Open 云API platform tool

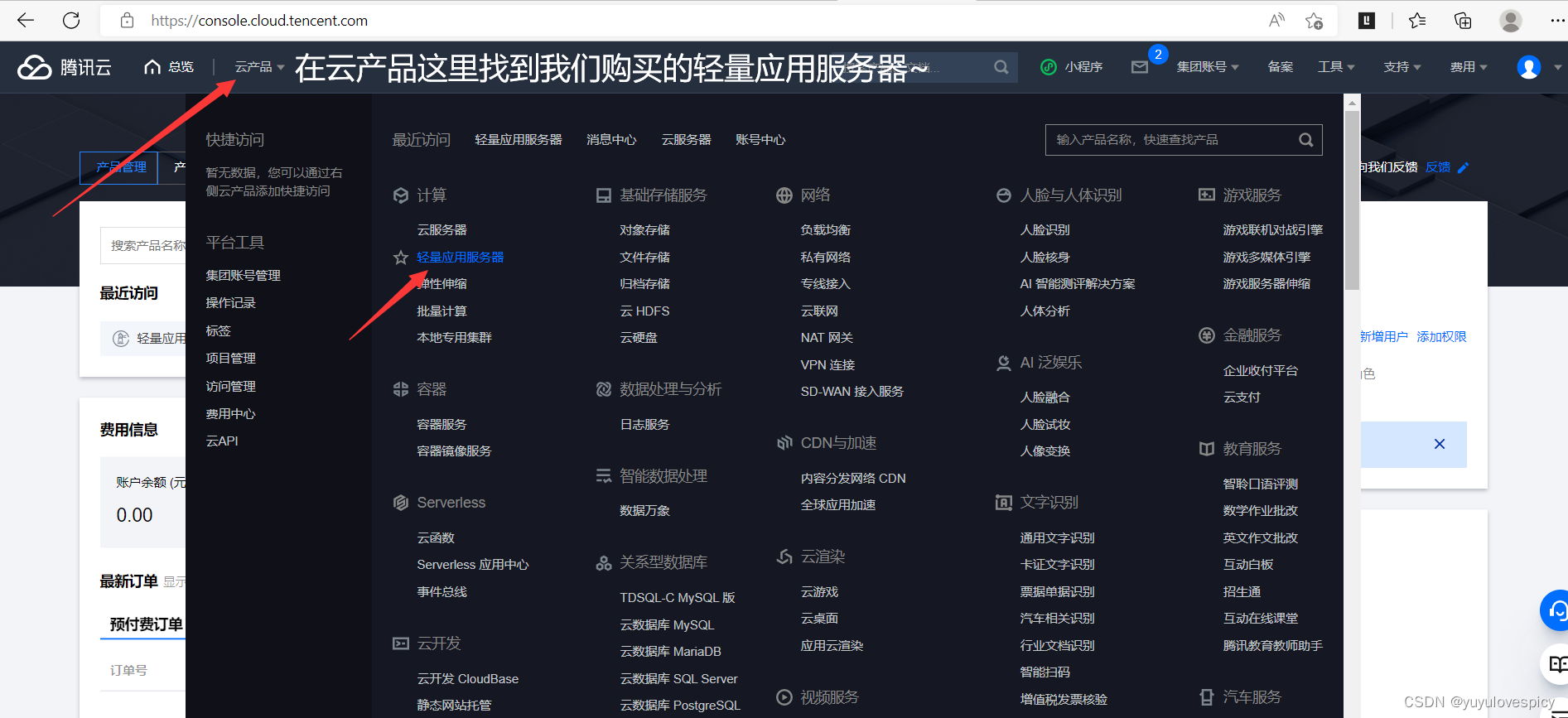pos(222,441)
